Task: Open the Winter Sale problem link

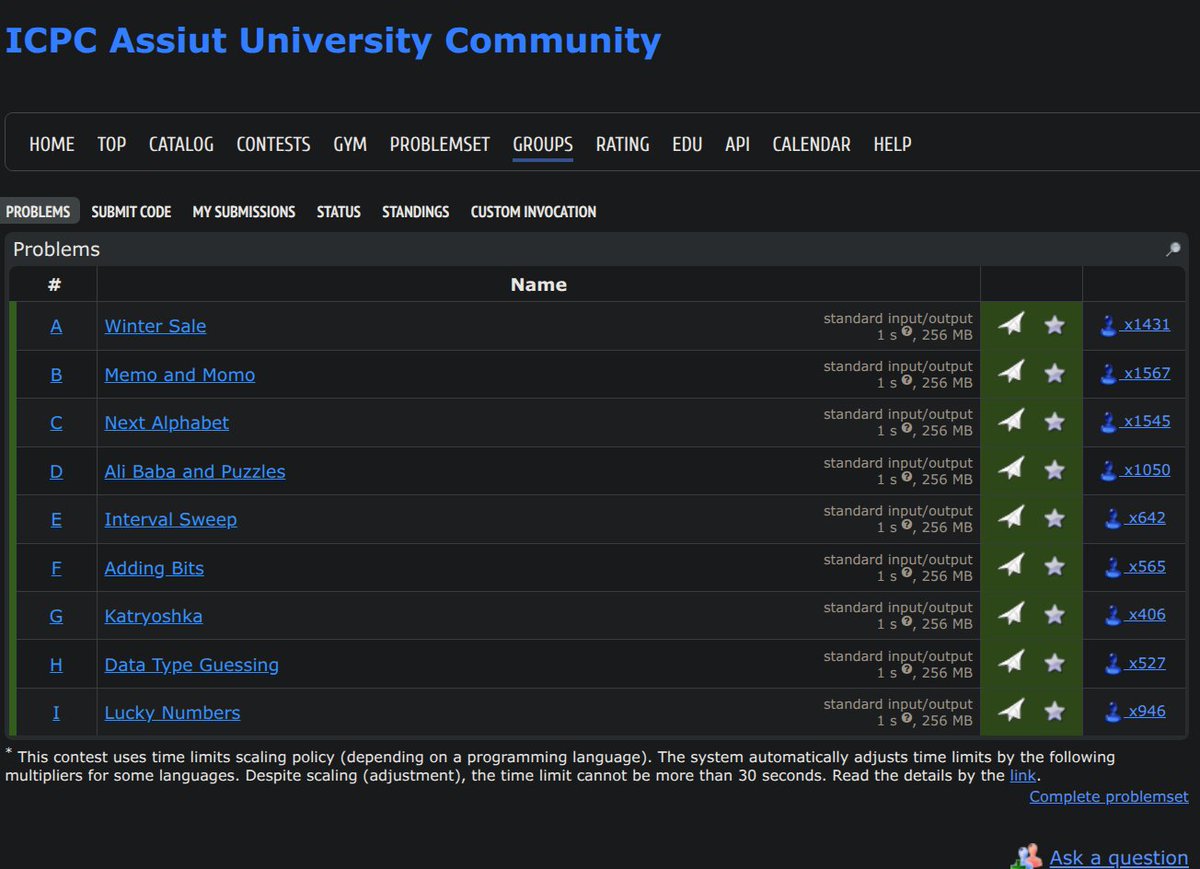Action: (155, 326)
